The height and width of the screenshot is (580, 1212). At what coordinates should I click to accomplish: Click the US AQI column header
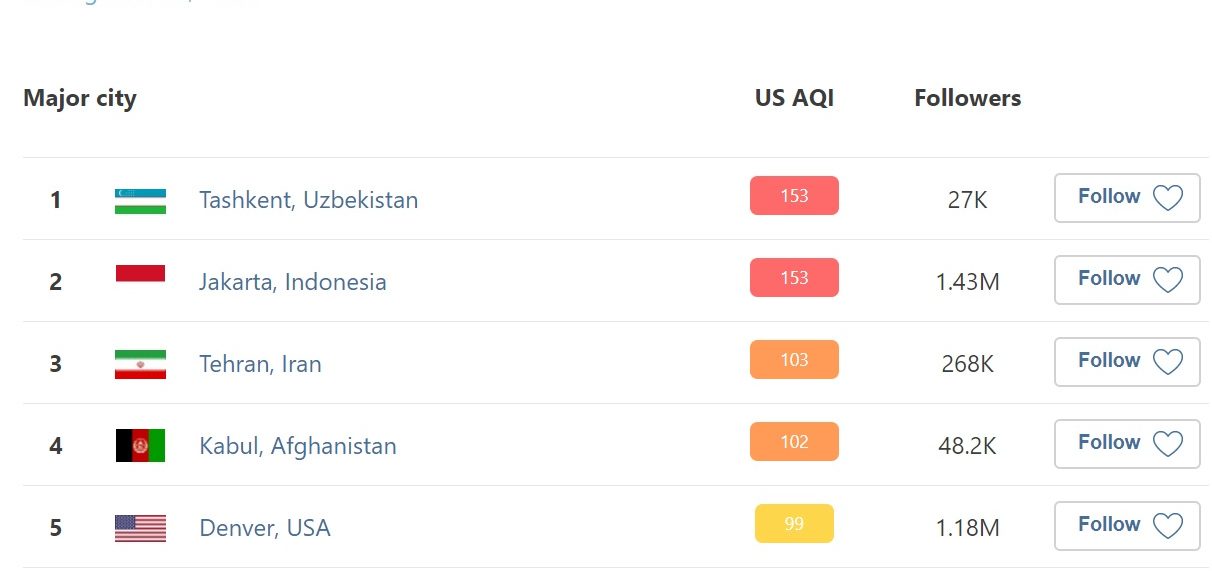point(794,98)
